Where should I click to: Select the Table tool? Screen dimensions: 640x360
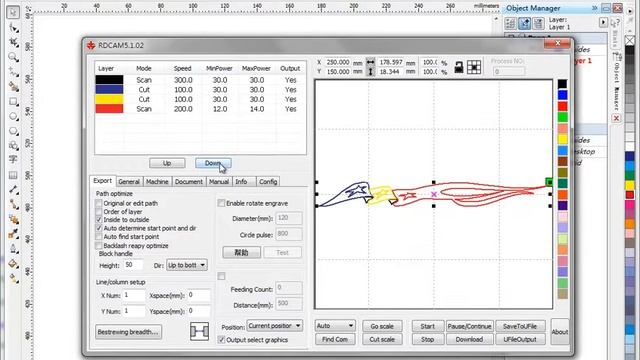tap(13, 175)
